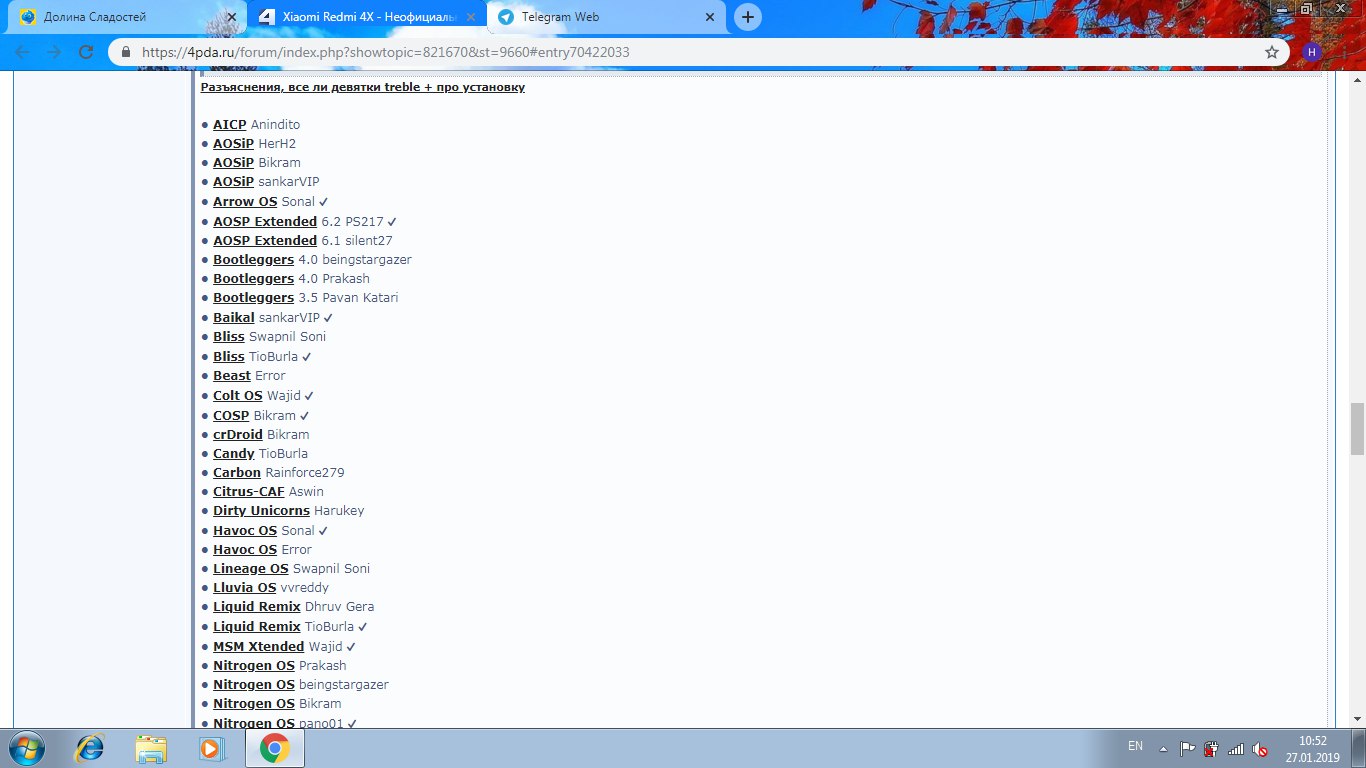Screen dimensions: 1366x768
Task: Switch to Долина Сладостей tab
Action: point(127,17)
